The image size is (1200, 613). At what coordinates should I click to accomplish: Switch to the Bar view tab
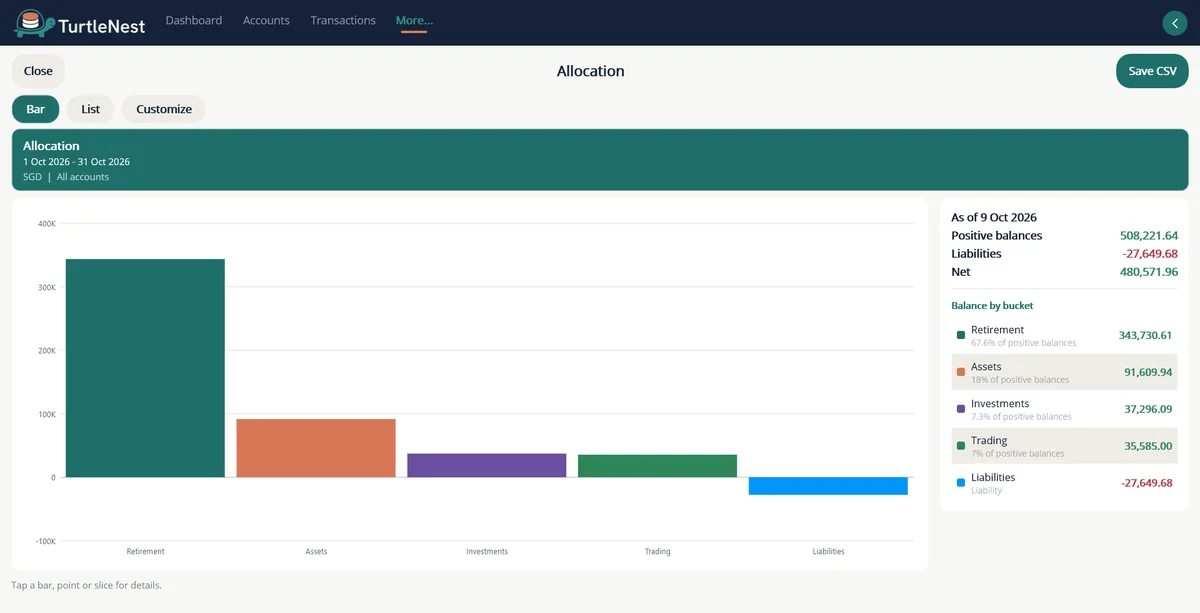(35, 109)
